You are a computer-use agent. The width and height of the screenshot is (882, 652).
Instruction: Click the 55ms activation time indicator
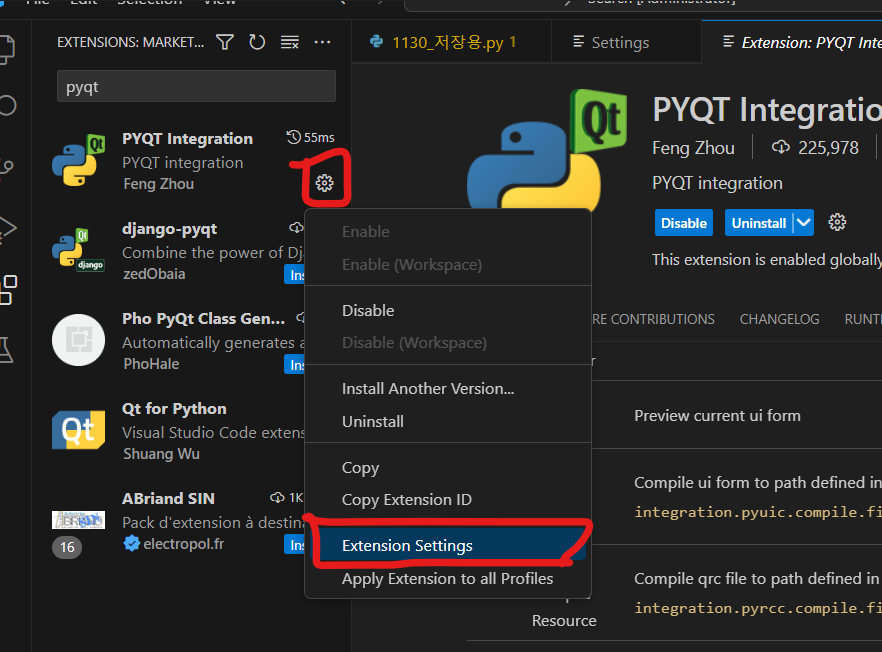[x=310, y=137]
